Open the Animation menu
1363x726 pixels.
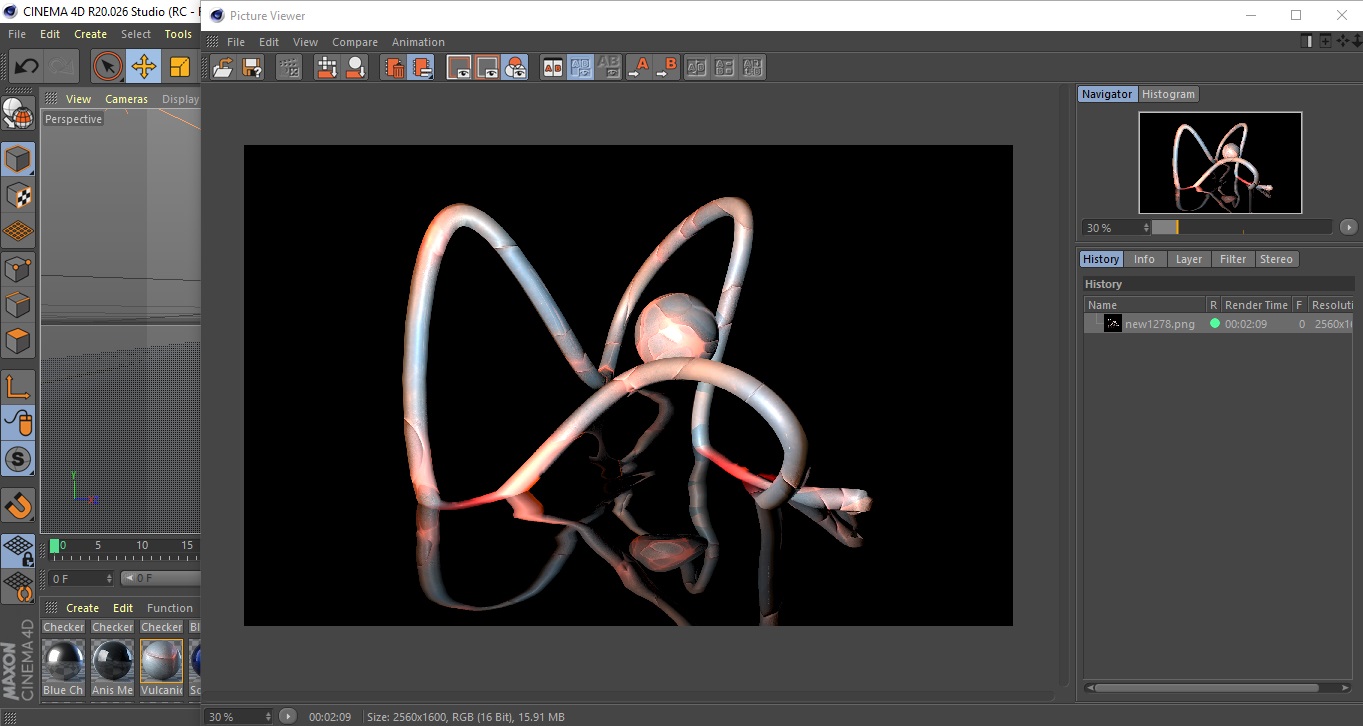[x=418, y=42]
